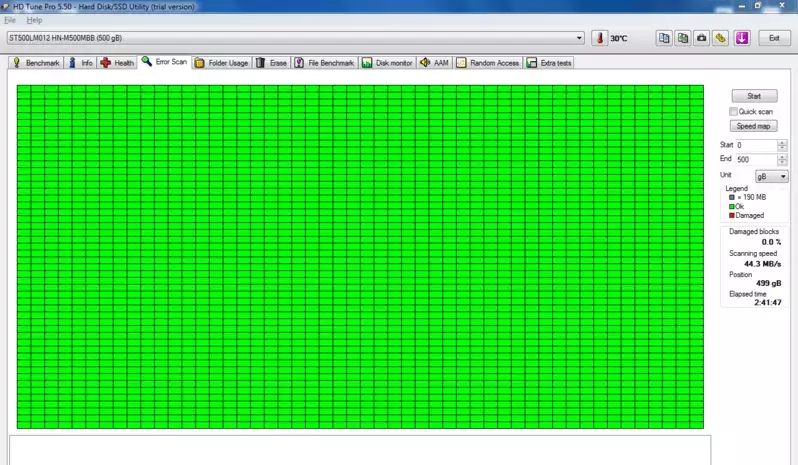Image resolution: width=798 pixels, height=465 pixels.
Task: Click the Random Access tab icon
Action: (461, 63)
